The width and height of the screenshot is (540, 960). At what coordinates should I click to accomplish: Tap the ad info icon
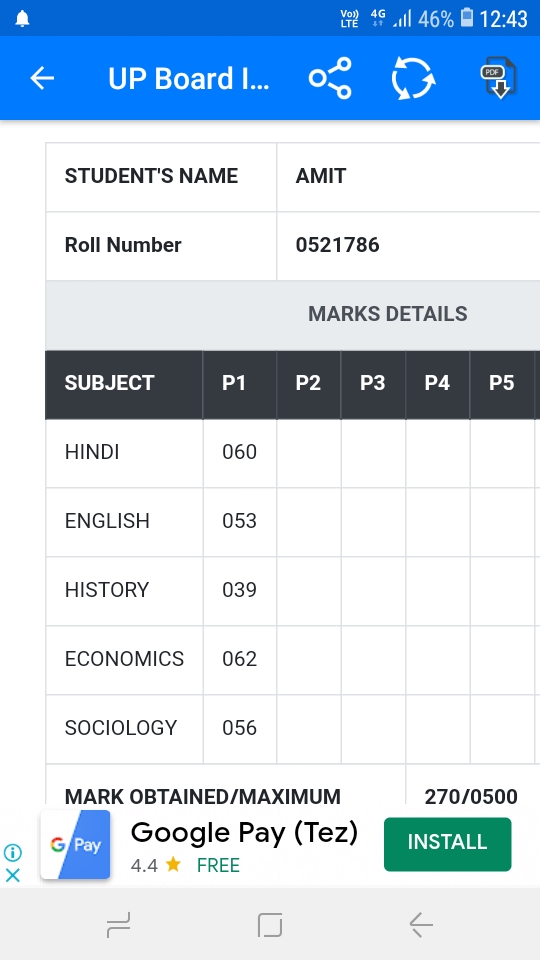pos(12,852)
